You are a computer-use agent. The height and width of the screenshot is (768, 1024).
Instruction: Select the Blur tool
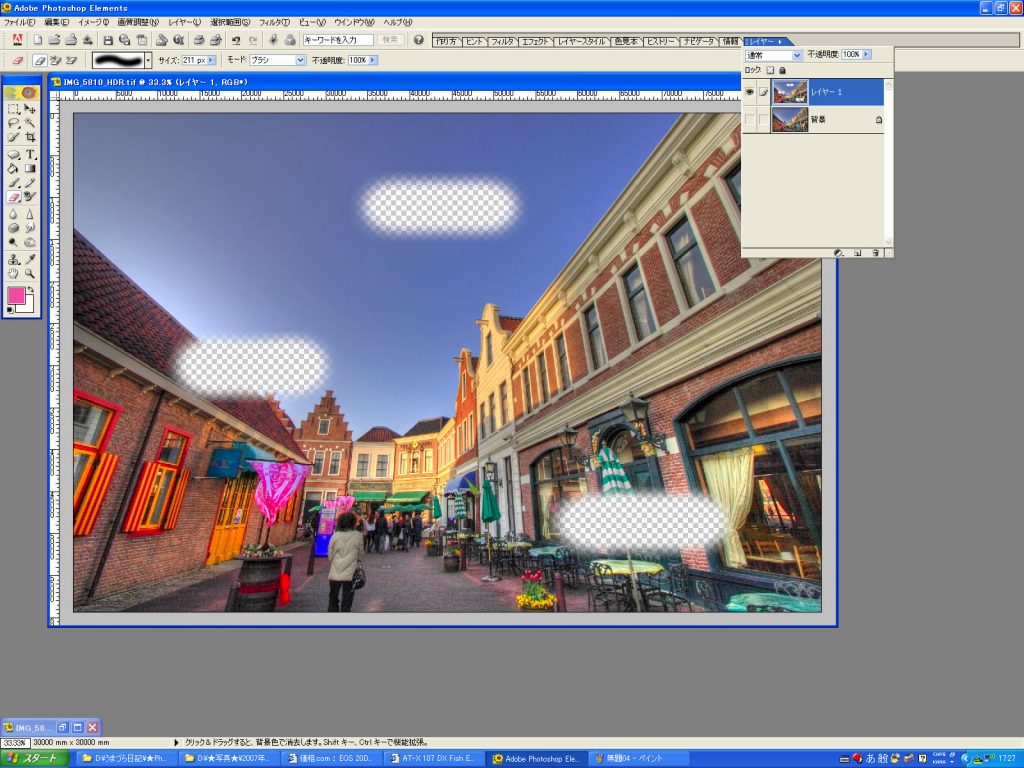(x=13, y=214)
